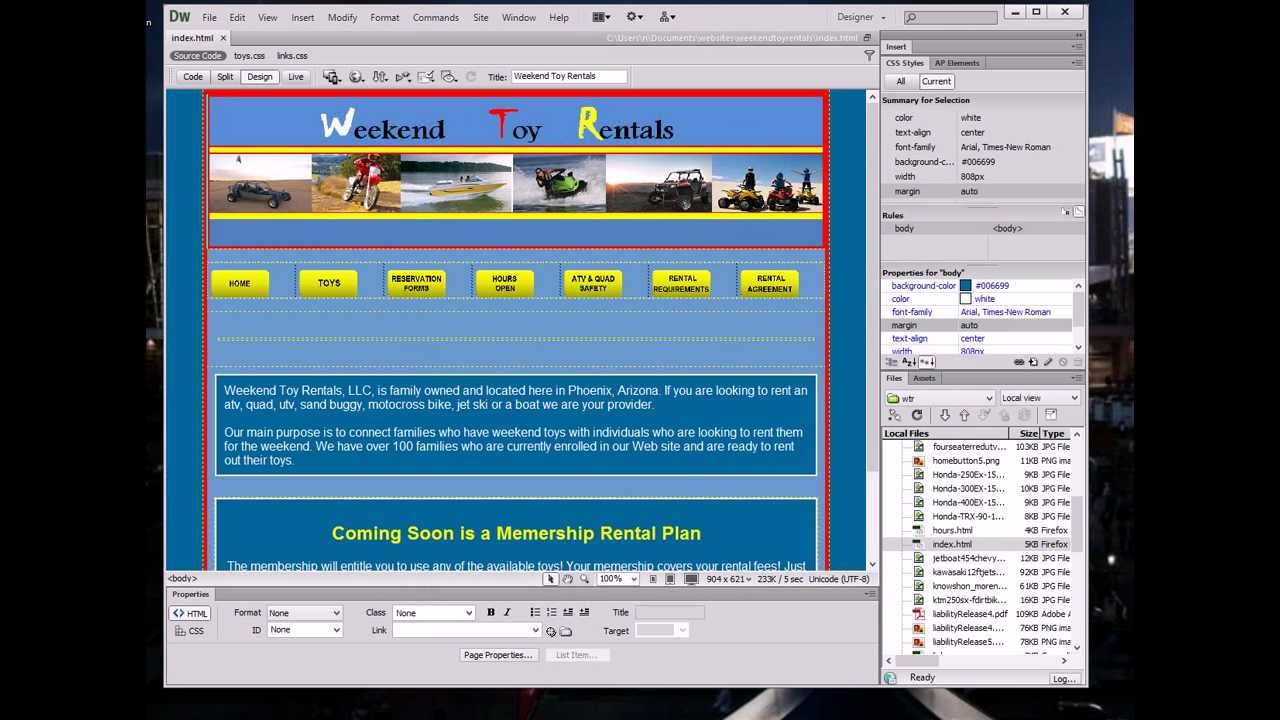Switch Properties inspector to CSS mode
1280x720 pixels.
tap(189, 631)
